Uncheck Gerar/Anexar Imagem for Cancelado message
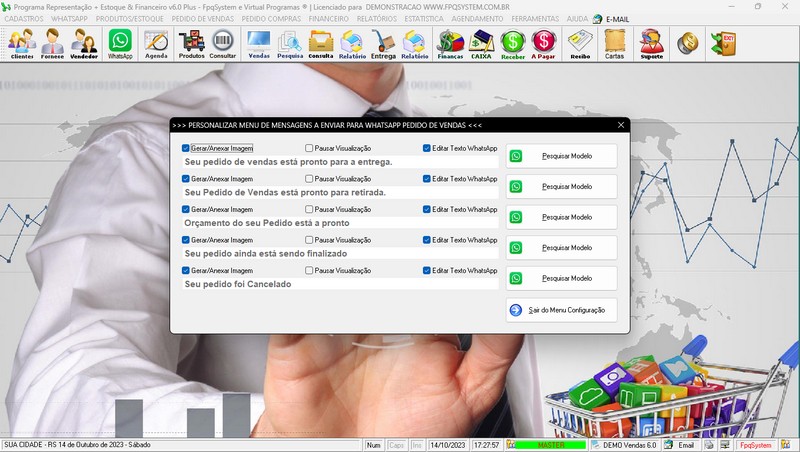Screen dimensions: 800x452 pyautogui.click(x=186, y=270)
